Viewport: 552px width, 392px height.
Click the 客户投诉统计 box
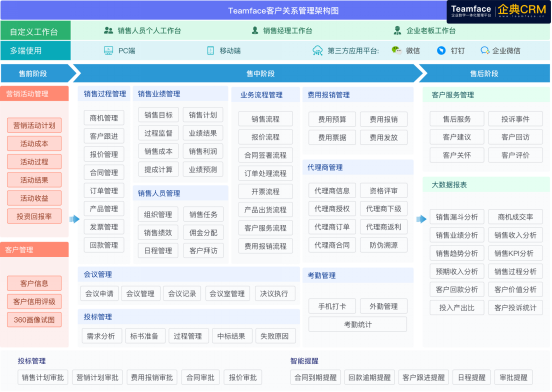[x=515, y=308]
